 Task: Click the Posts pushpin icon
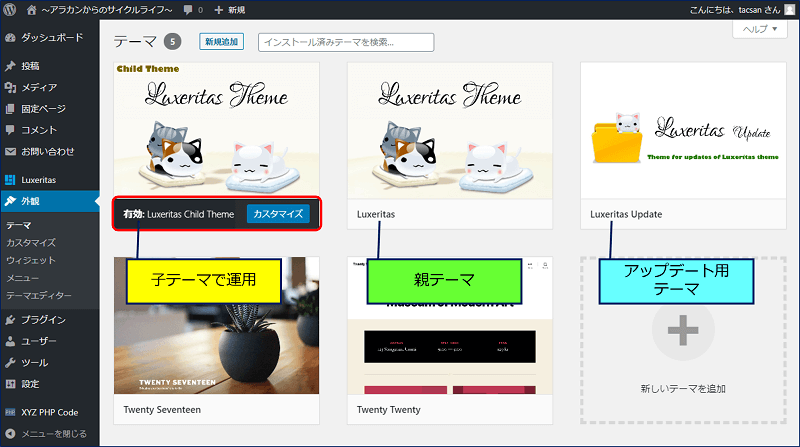[10, 66]
